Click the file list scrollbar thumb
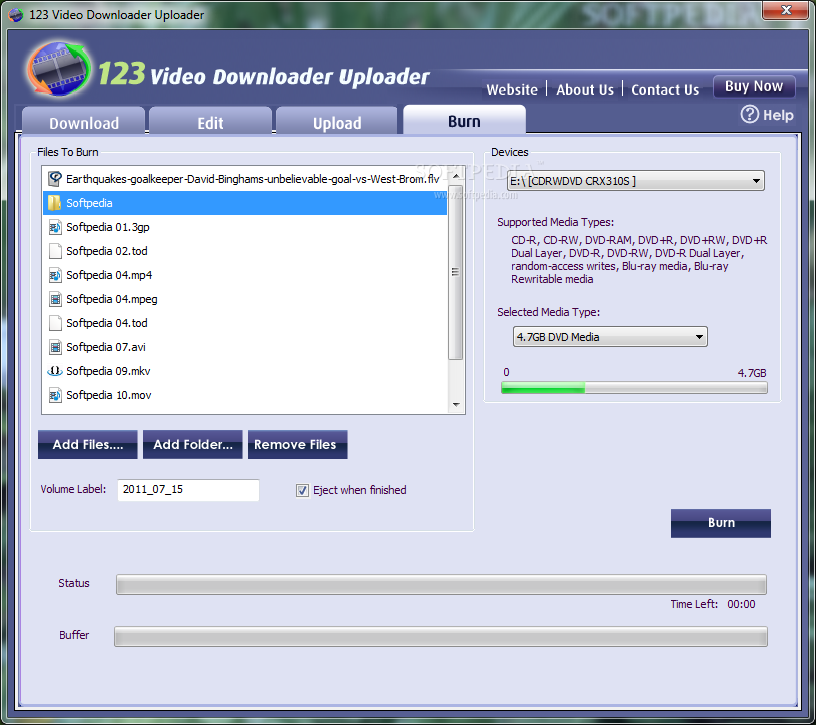This screenshot has height=725, width=816. (455, 272)
